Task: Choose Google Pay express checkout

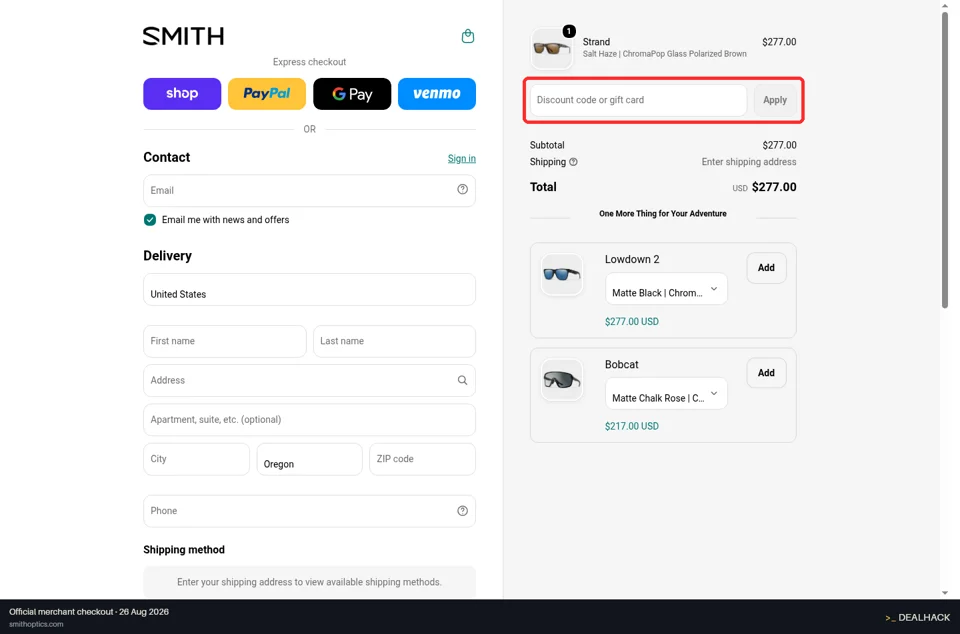Action: [352, 94]
